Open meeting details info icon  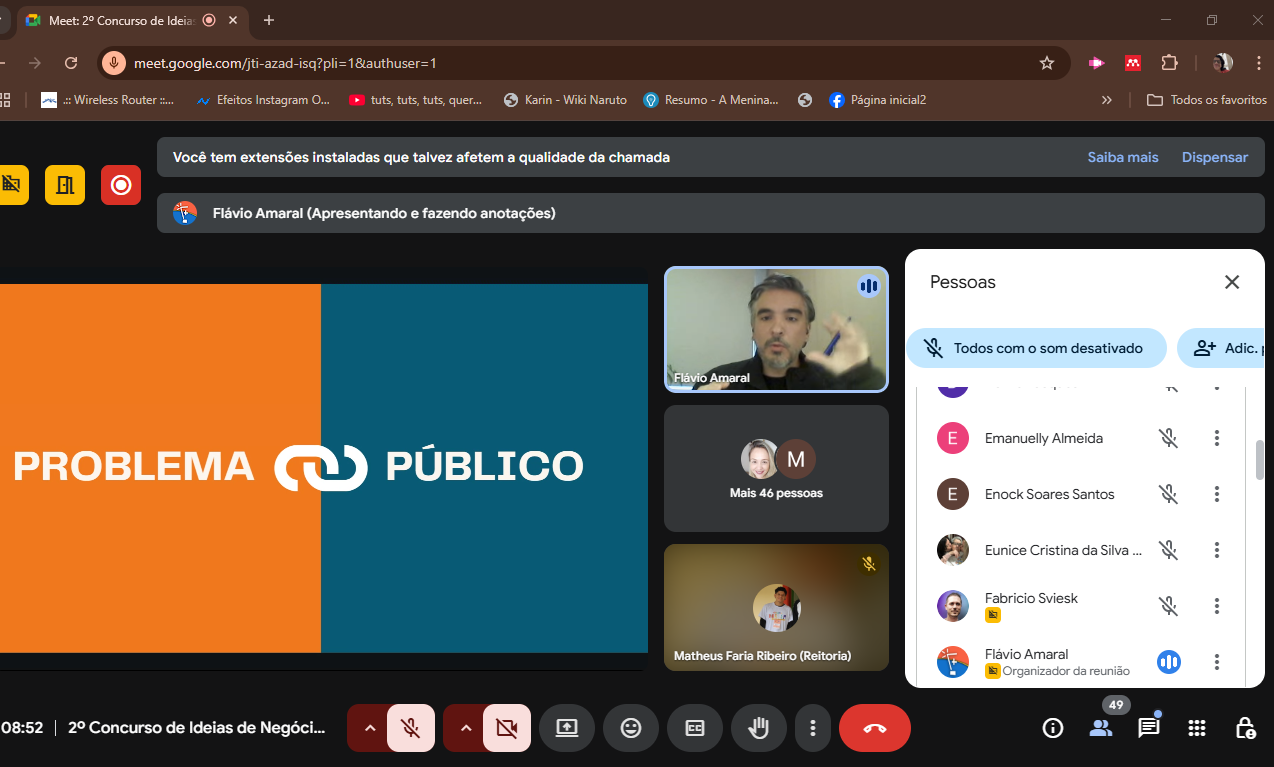pyautogui.click(x=1052, y=728)
